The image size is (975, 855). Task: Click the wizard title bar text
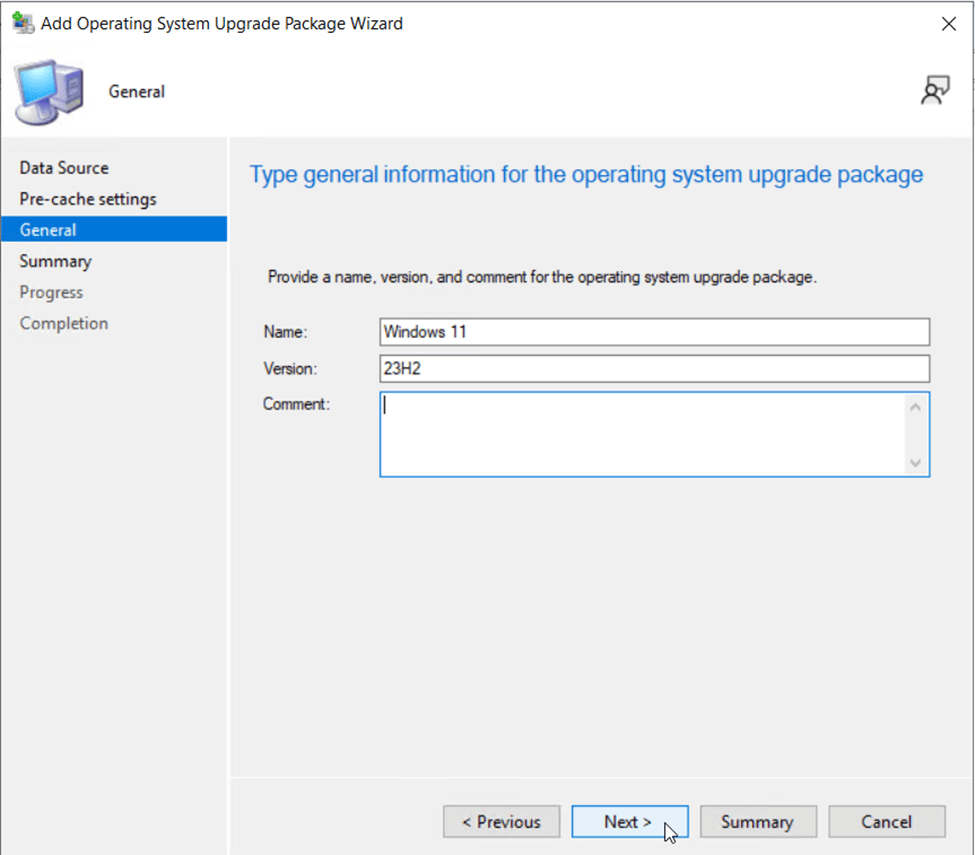pos(222,23)
